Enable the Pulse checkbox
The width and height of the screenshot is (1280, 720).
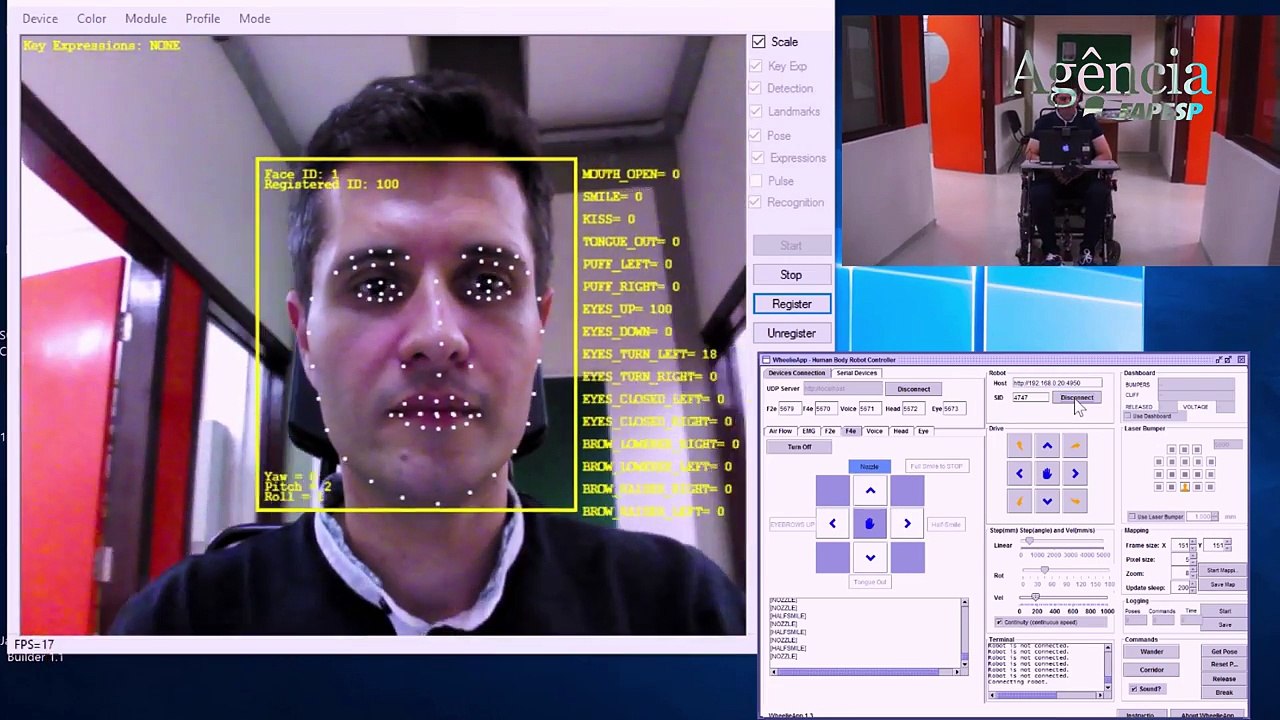coord(757,181)
